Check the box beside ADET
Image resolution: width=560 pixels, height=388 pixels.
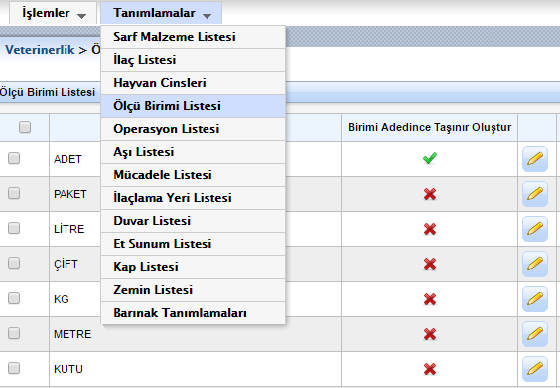tap(14, 158)
